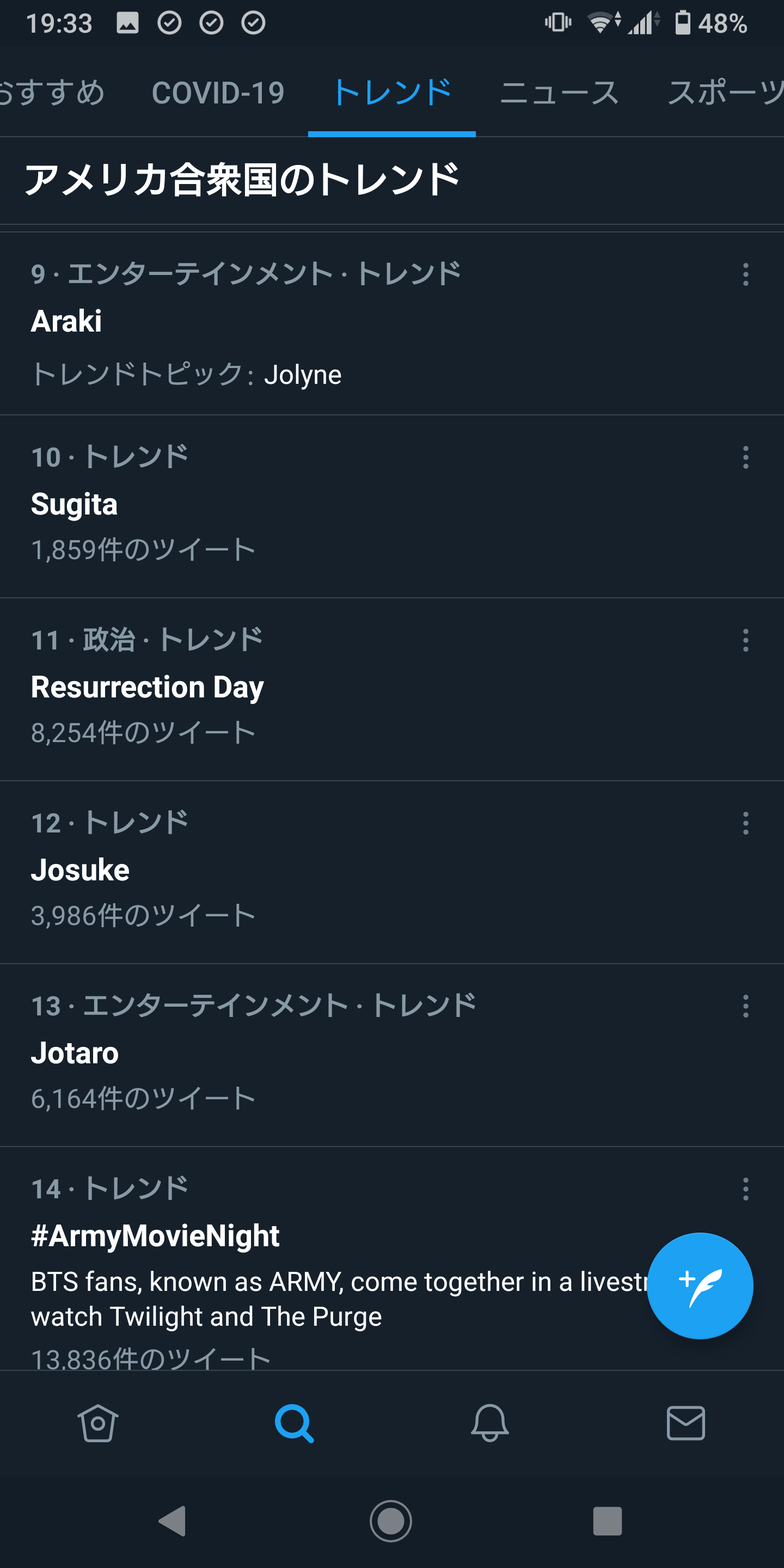The image size is (784, 1568).
Task: Open more options for Araki trend
Action: pyautogui.click(x=746, y=274)
